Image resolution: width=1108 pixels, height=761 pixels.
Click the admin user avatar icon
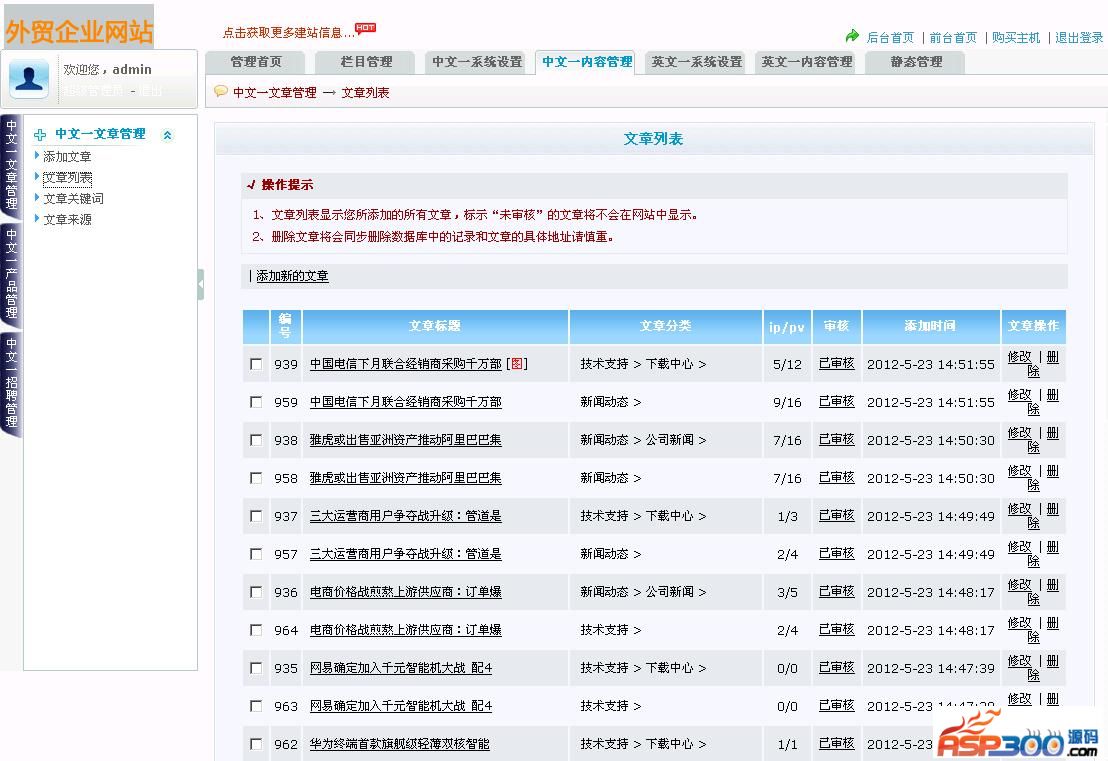pos(29,78)
